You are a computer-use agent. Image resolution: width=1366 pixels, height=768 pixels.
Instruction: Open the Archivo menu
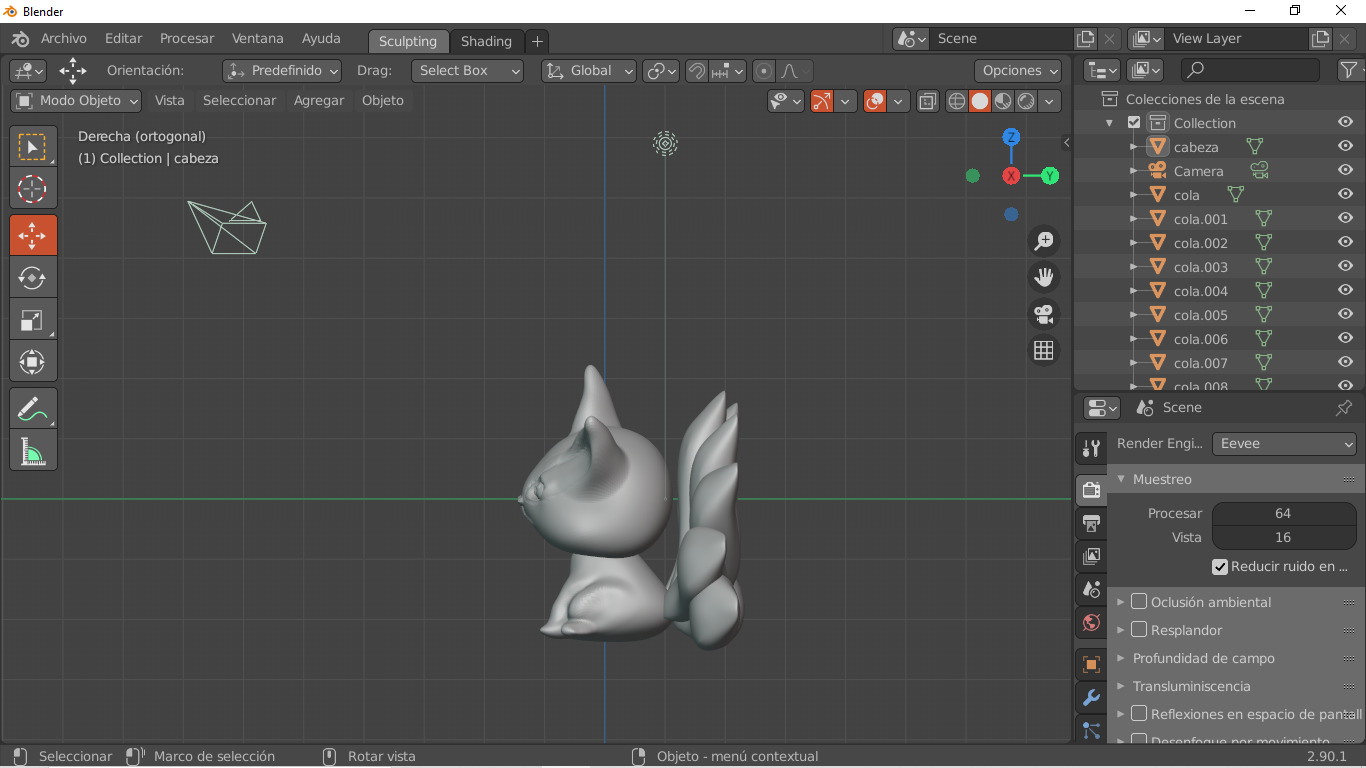[64, 39]
